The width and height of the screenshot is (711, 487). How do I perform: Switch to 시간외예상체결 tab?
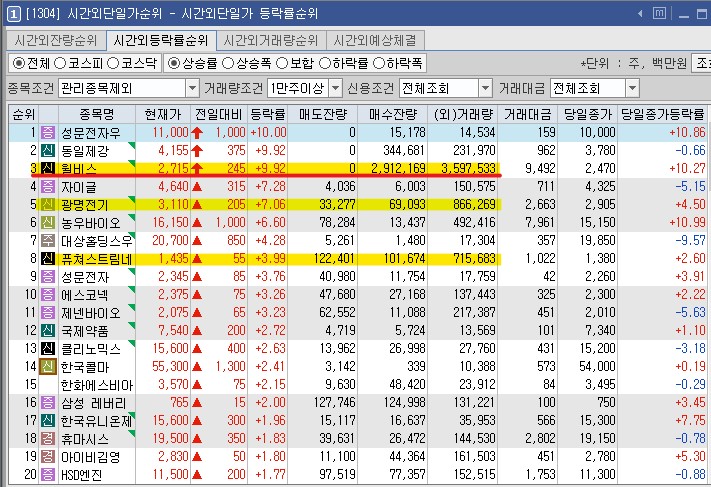pos(375,40)
